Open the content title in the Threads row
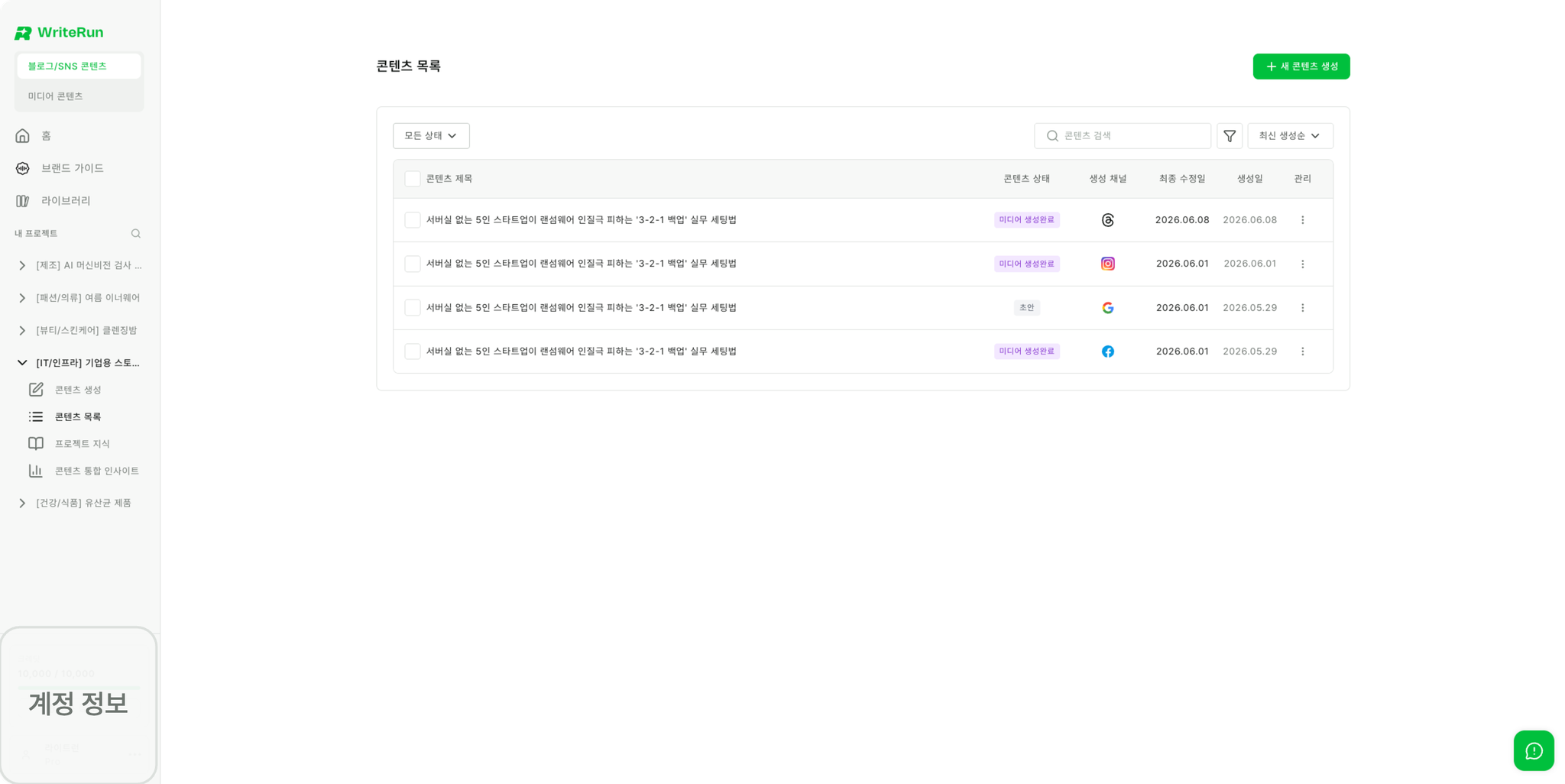This screenshot has width=1565, height=784. pos(582,220)
